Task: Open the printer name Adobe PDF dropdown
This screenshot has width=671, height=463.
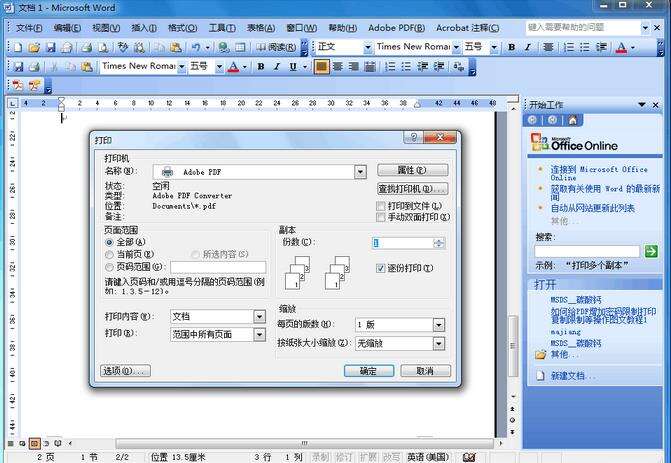Action: pyautogui.click(x=360, y=172)
